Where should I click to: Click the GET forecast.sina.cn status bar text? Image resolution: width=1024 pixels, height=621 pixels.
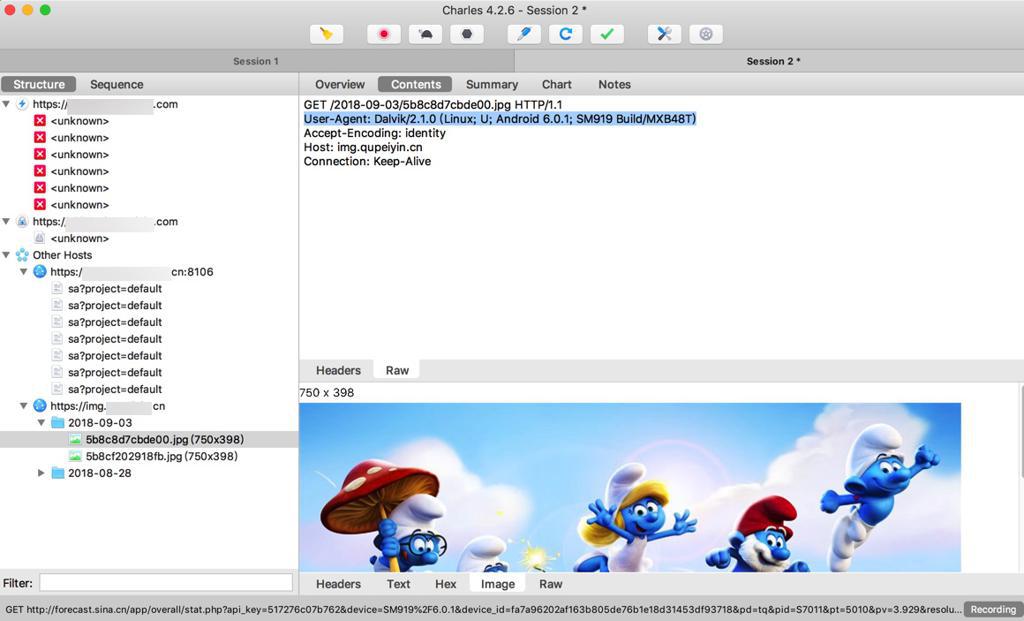[x=483, y=609]
